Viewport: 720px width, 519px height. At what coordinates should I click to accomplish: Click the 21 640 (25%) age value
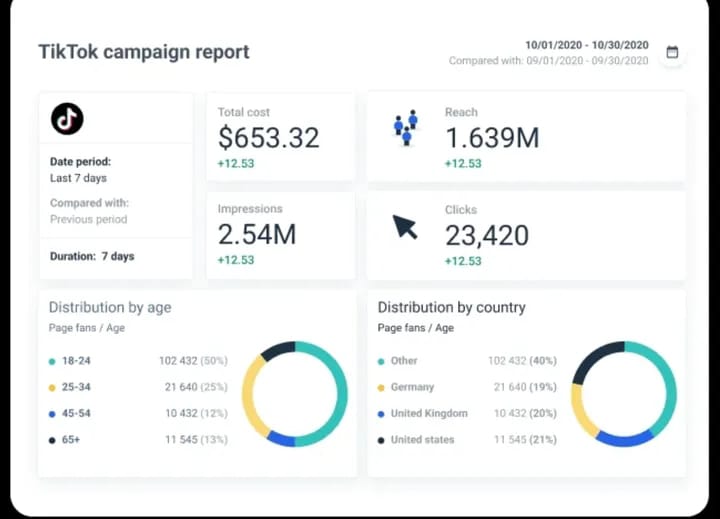tap(196, 387)
